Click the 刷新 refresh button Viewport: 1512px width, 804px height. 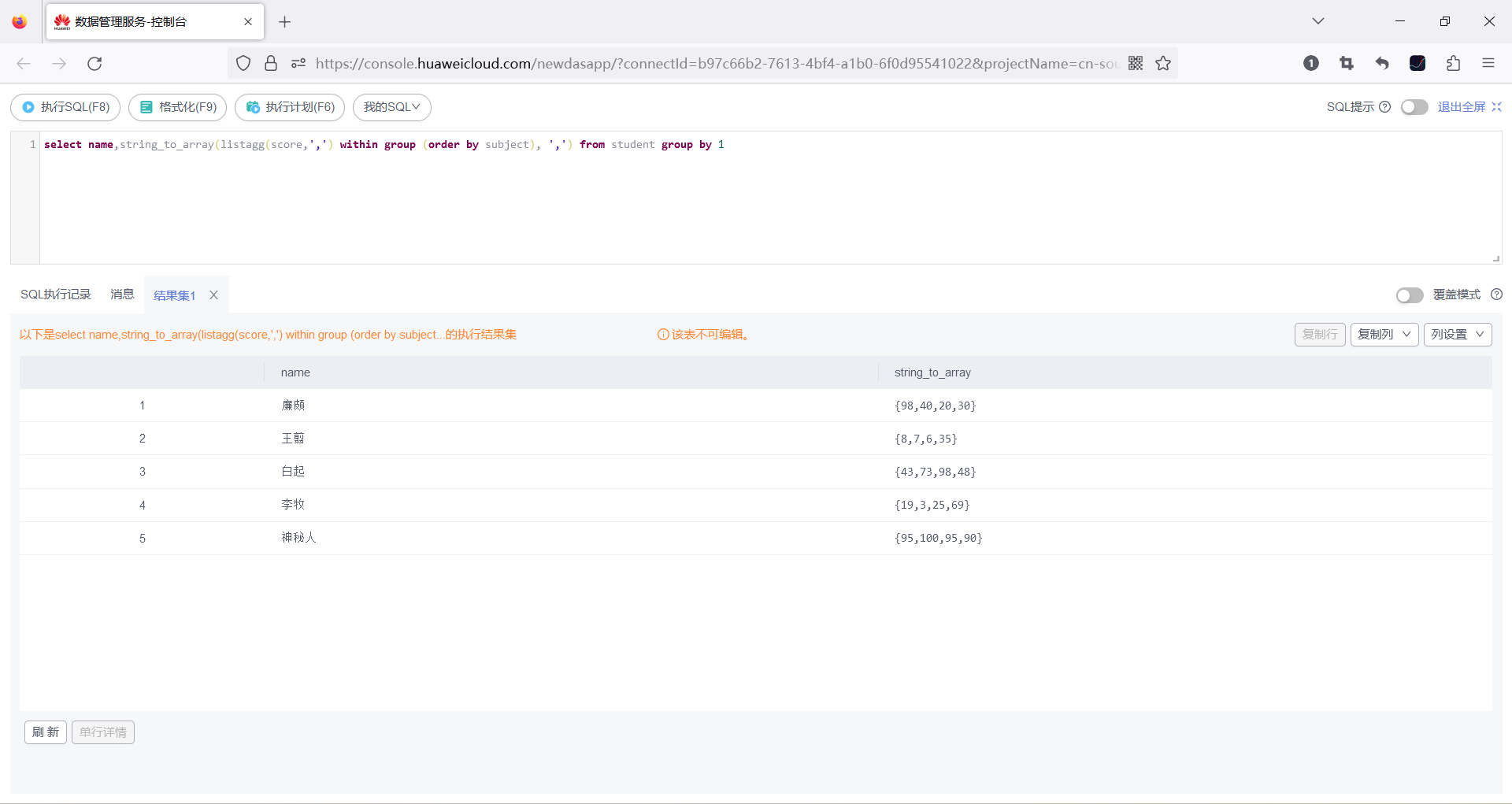[x=46, y=732]
